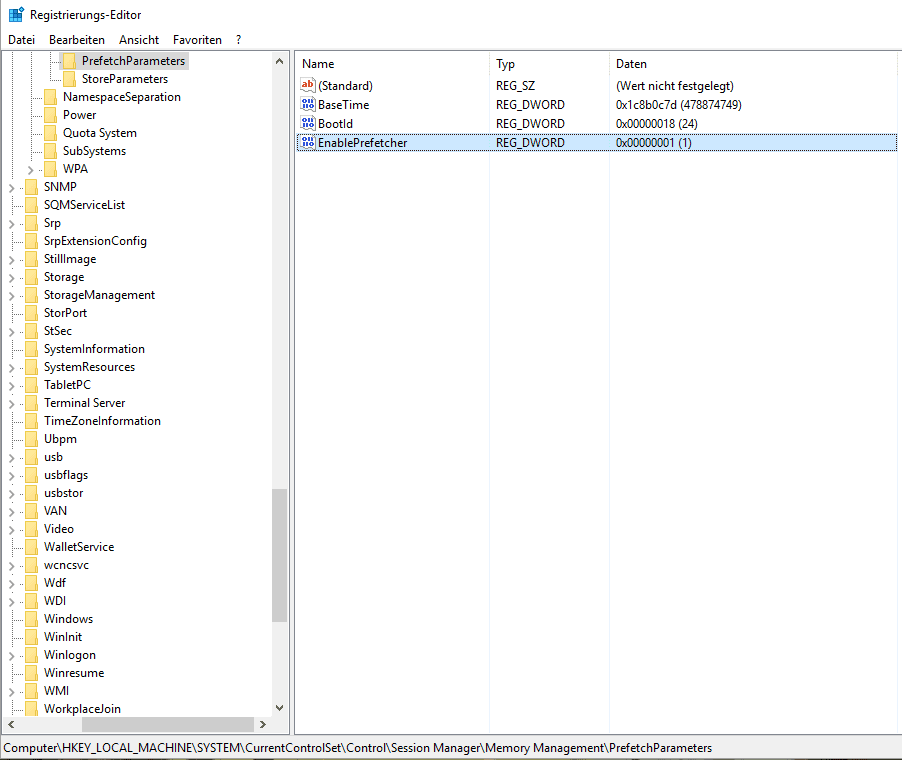The width and height of the screenshot is (902, 760).
Task: Click tree vertical scrollbar down arrow
Action: tap(280, 708)
